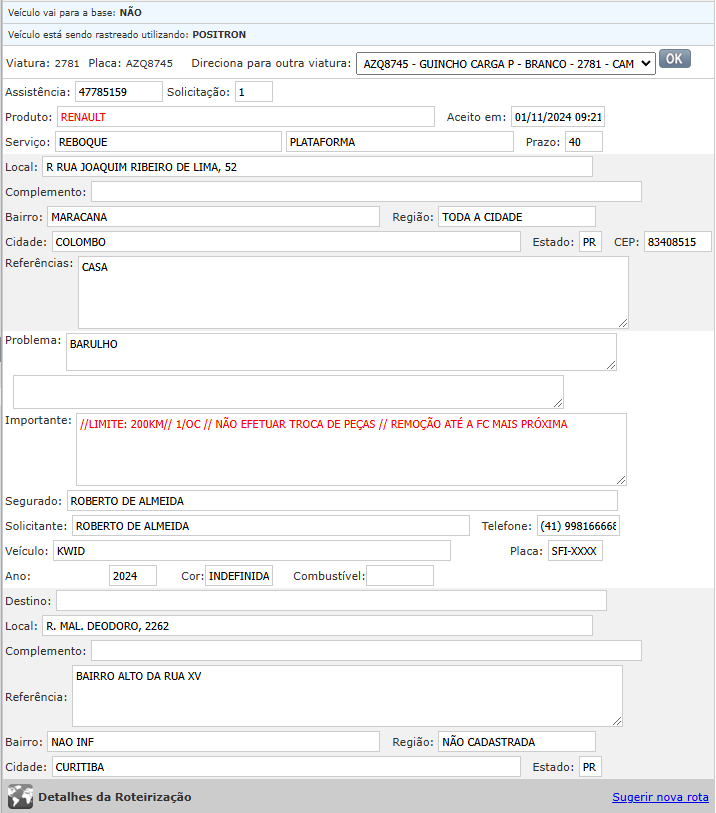Click the PLATAFORMA service type field
The image size is (716, 813).
point(400,142)
